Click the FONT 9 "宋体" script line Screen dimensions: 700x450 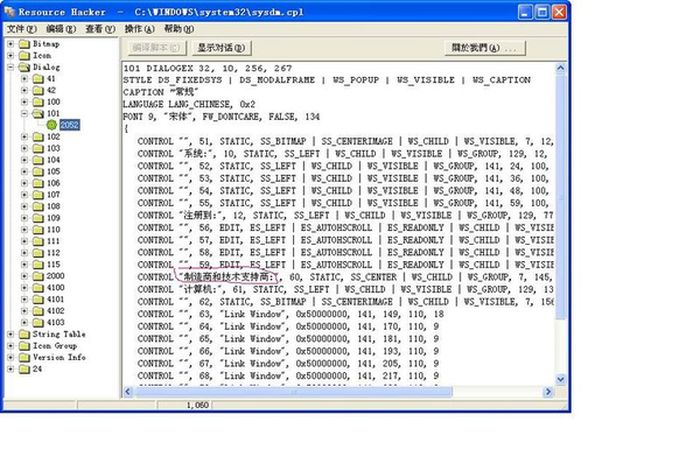click(x=221, y=117)
